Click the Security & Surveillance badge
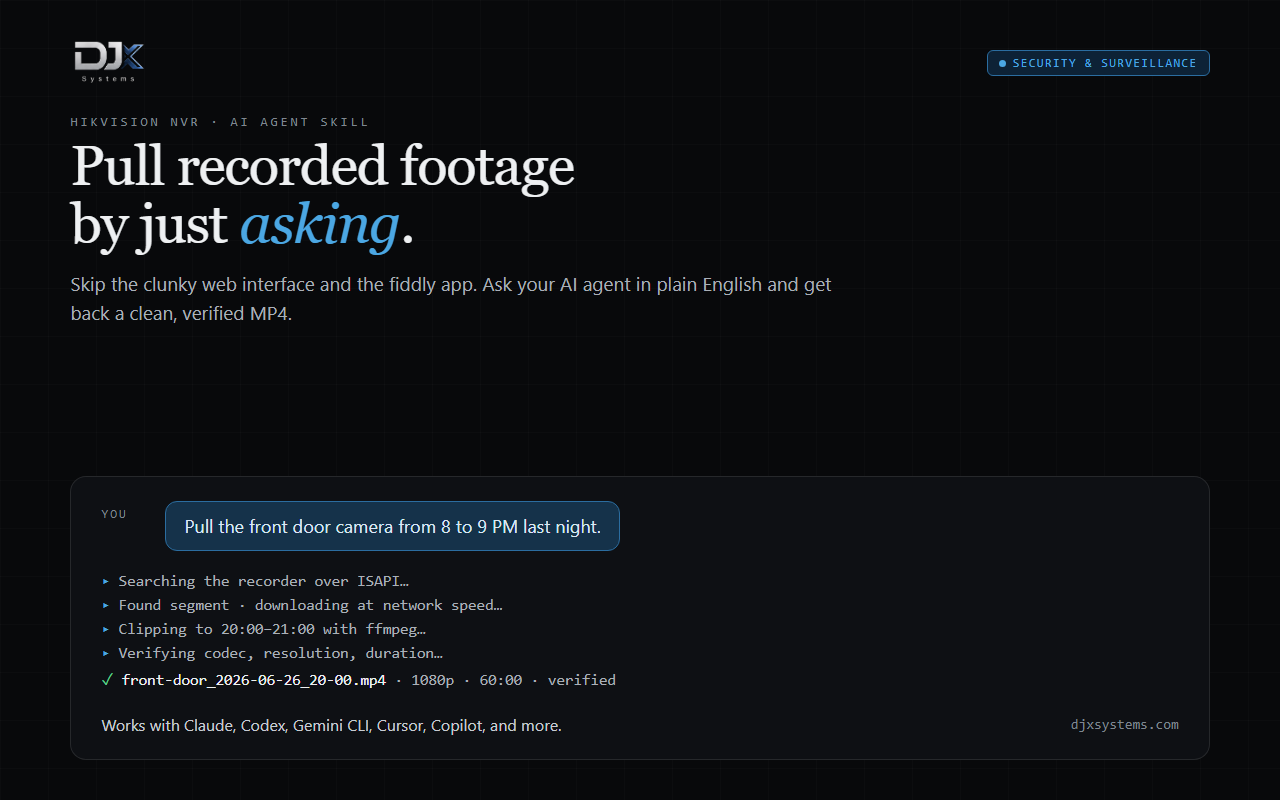 (x=1098, y=63)
